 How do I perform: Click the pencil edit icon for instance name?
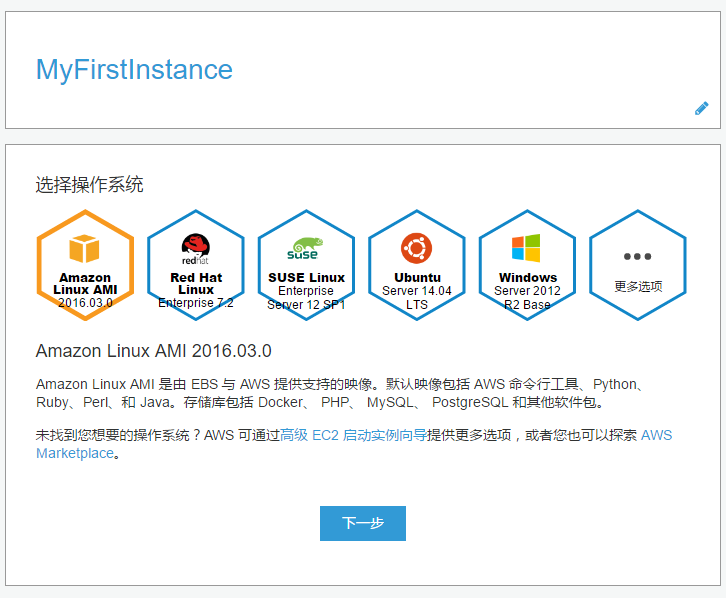701,108
